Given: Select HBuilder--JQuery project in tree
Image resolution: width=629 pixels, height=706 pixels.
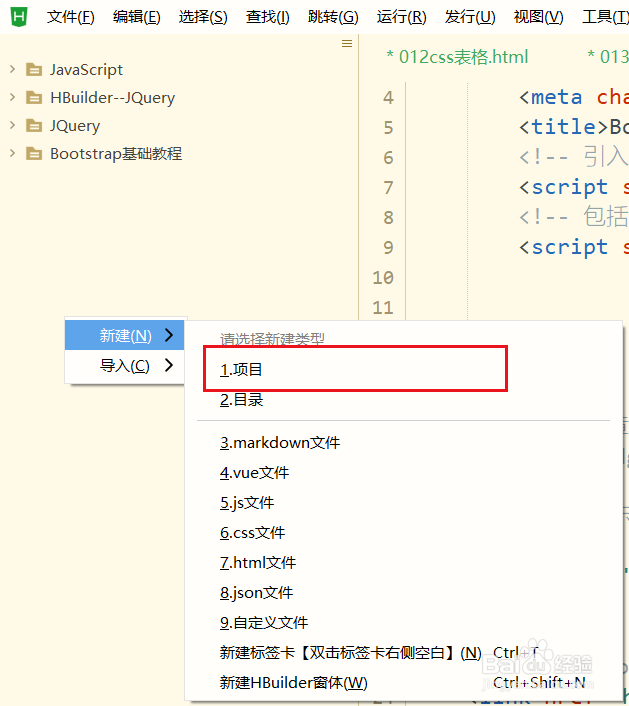Looking at the screenshot, I should [113, 98].
